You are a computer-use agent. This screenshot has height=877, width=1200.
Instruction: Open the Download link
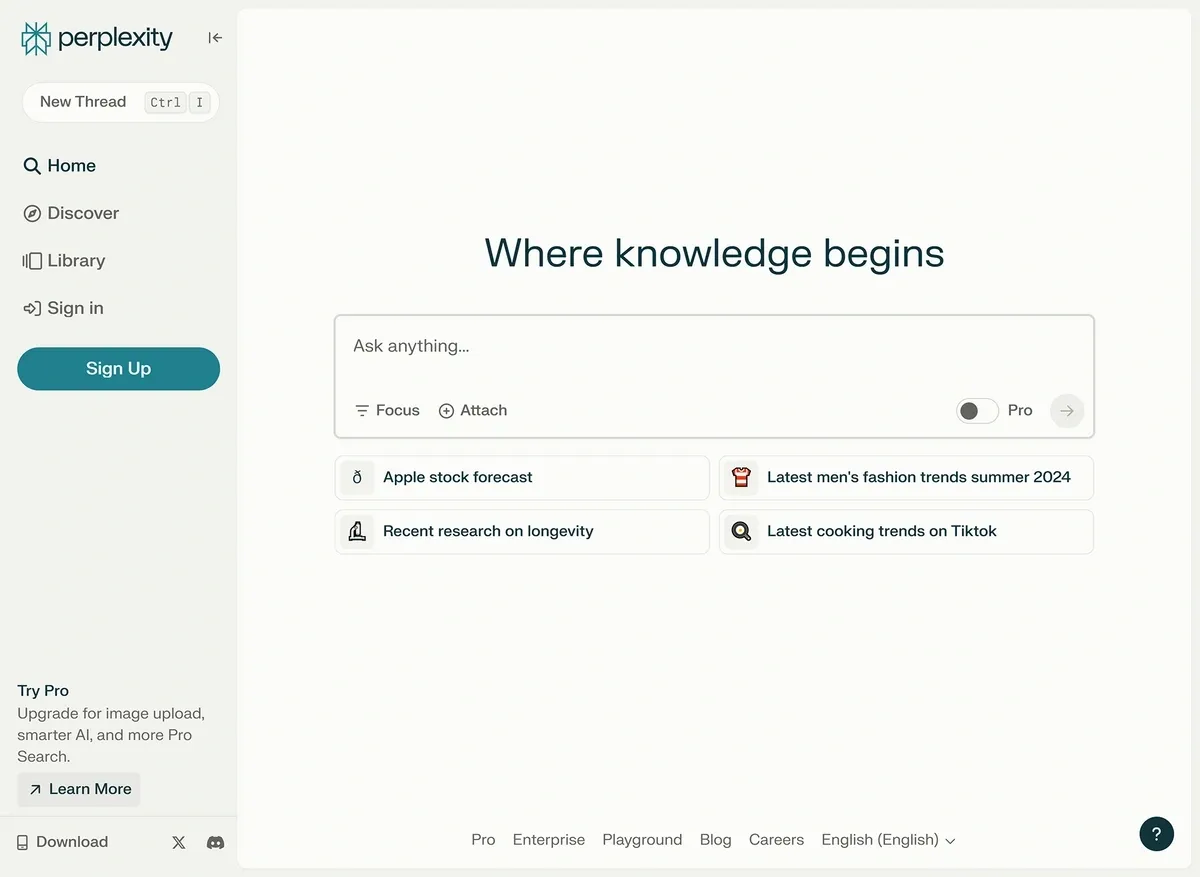pos(62,842)
